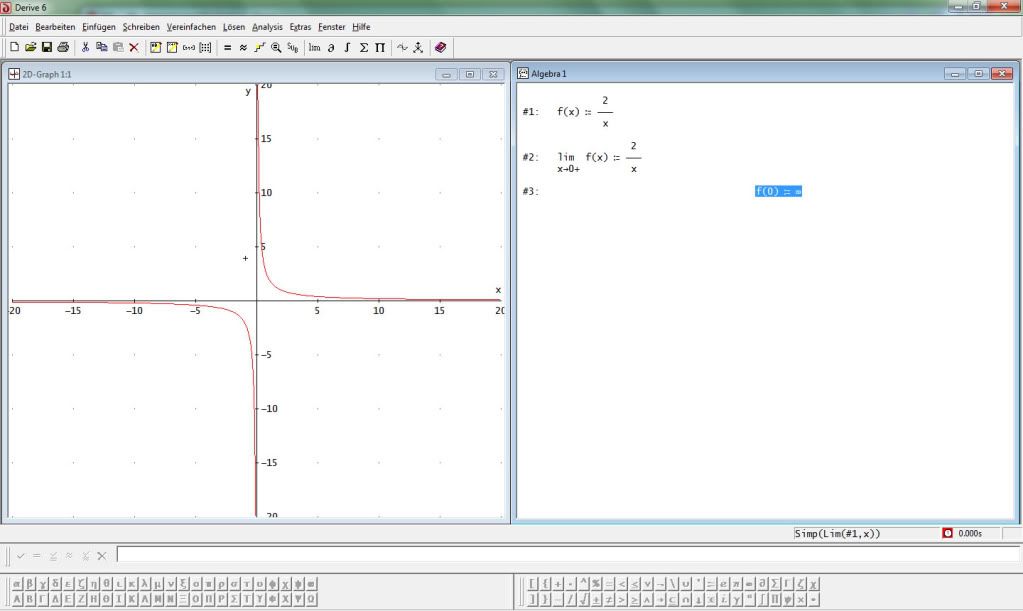
Task: Open the Schreiben menu
Action: tap(141, 27)
